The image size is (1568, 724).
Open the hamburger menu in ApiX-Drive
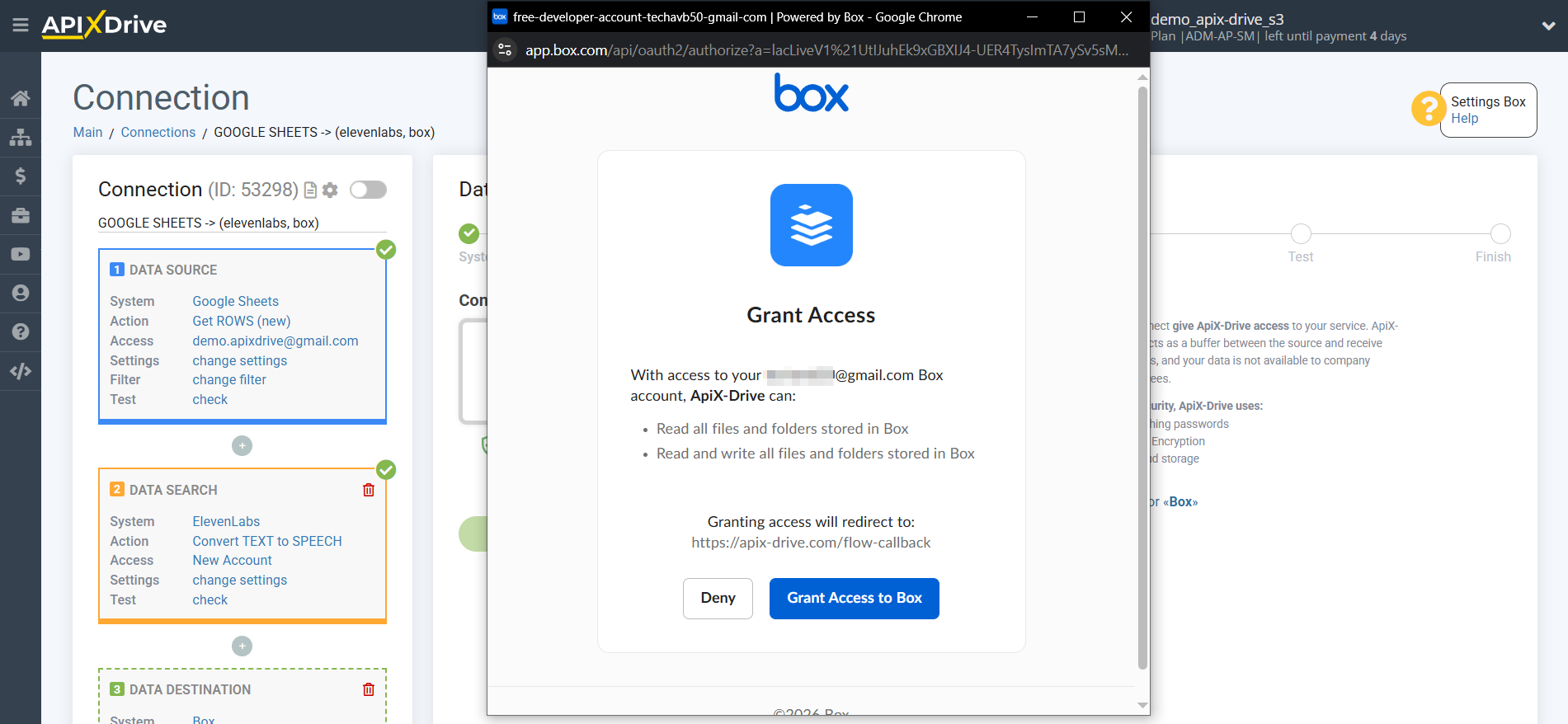tap(21, 26)
